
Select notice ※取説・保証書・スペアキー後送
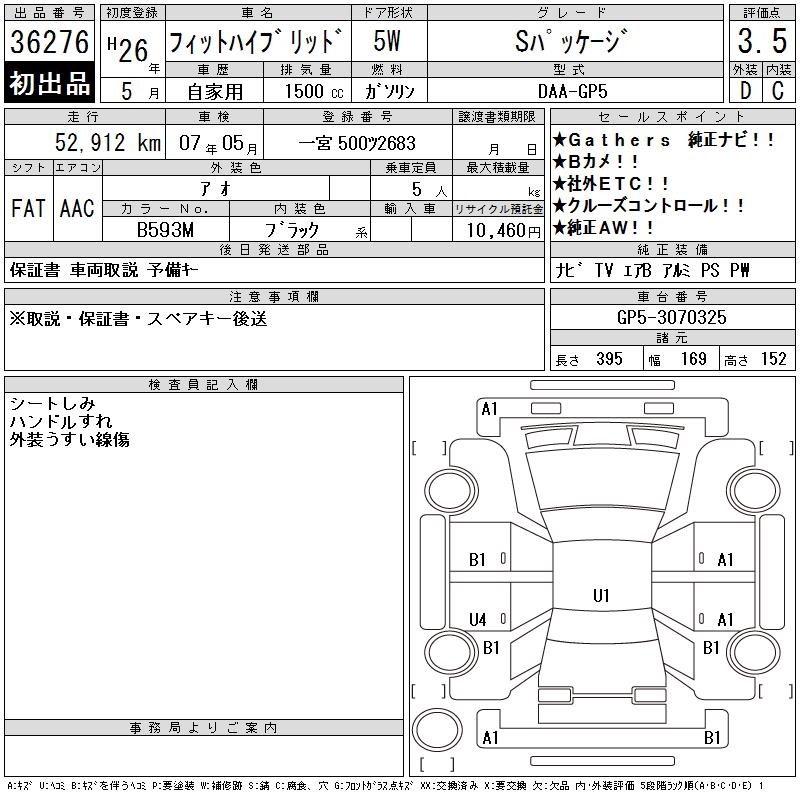(138, 319)
